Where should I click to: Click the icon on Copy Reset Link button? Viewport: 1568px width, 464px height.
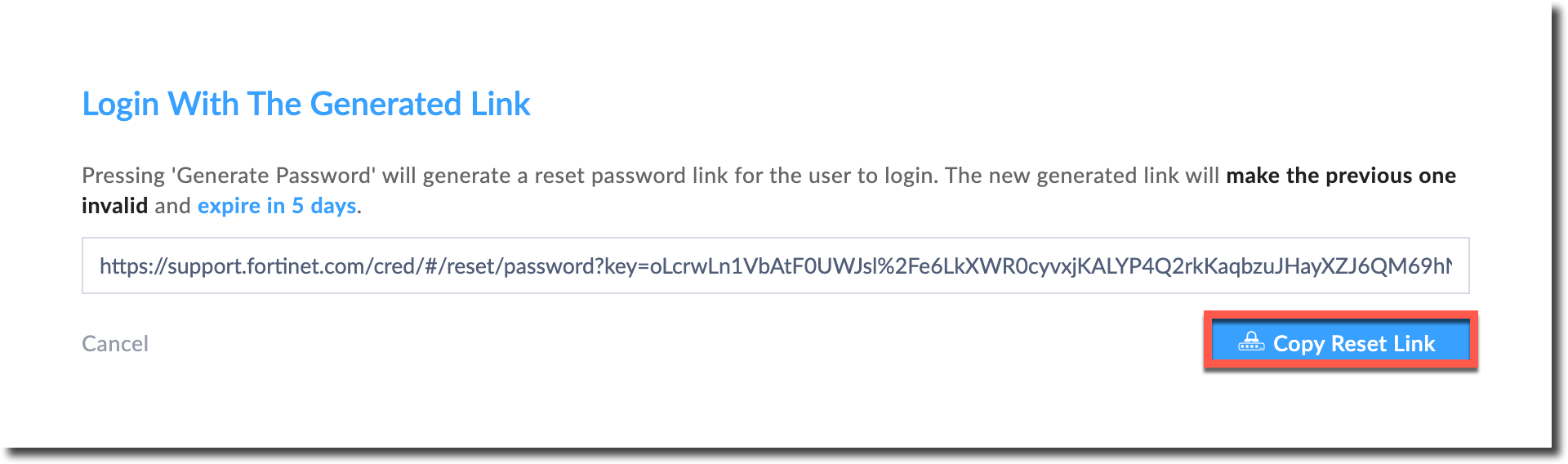pyautogui.click(x=1250, y=341)
